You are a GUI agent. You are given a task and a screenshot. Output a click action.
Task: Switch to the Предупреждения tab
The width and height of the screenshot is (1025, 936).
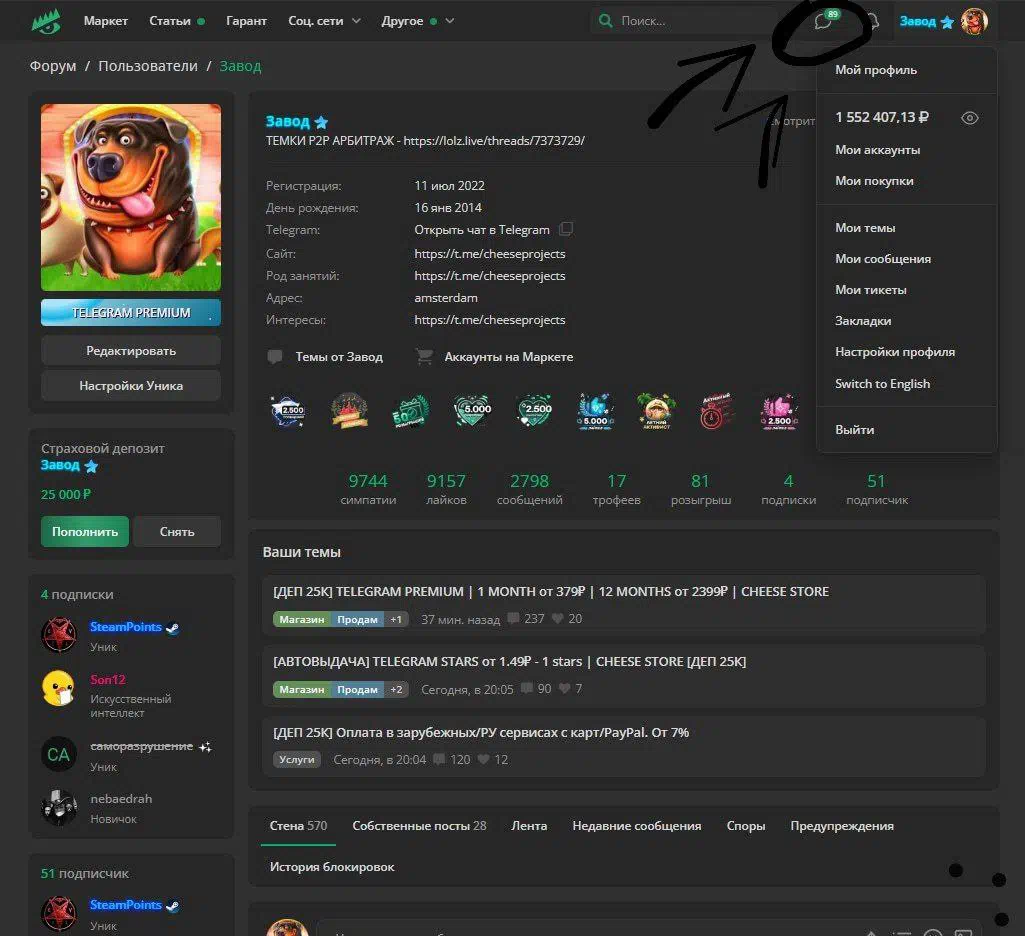pyautogui.click(x=842, y=826)
